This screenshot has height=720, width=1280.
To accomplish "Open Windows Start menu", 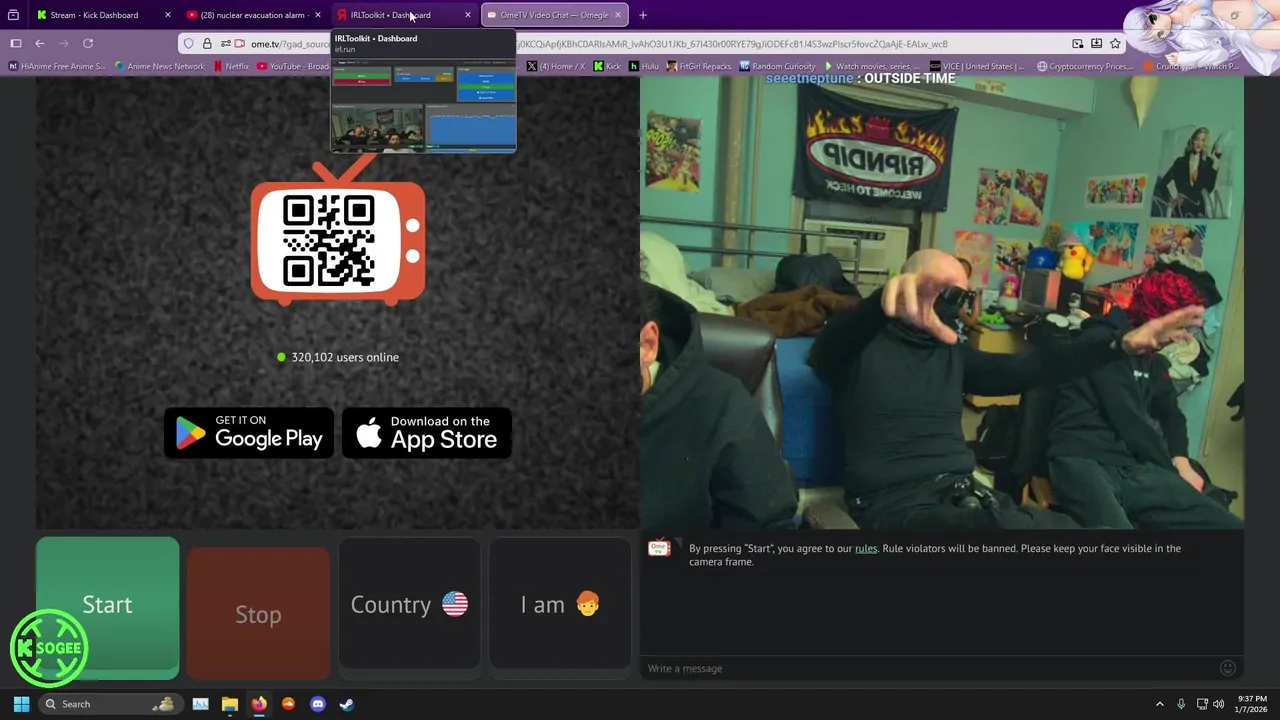I will tap(21, 704).
